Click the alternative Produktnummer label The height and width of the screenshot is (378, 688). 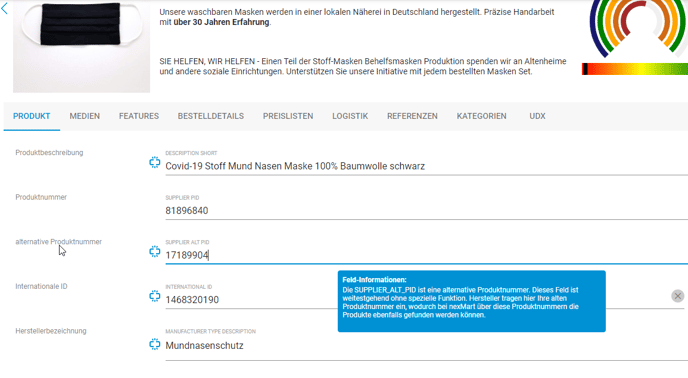pyautogui.click(x=58, y=242)
